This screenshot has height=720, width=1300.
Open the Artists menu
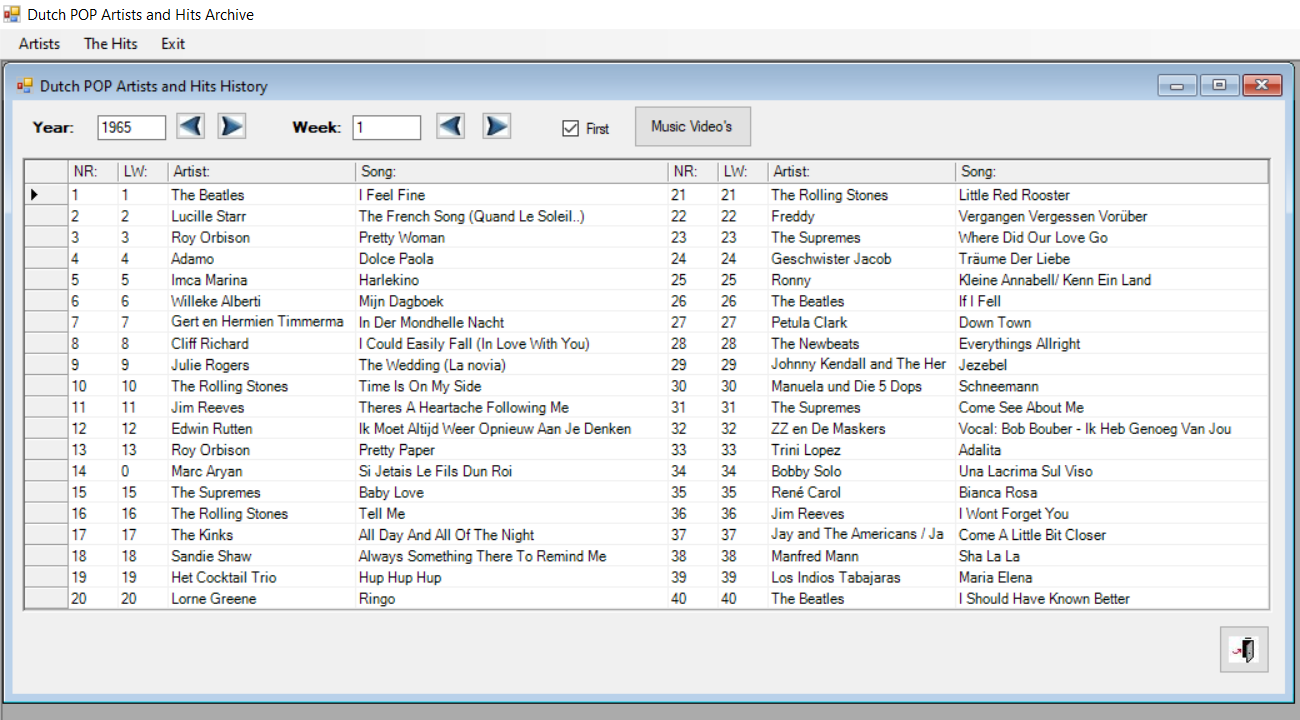[39, 44]
